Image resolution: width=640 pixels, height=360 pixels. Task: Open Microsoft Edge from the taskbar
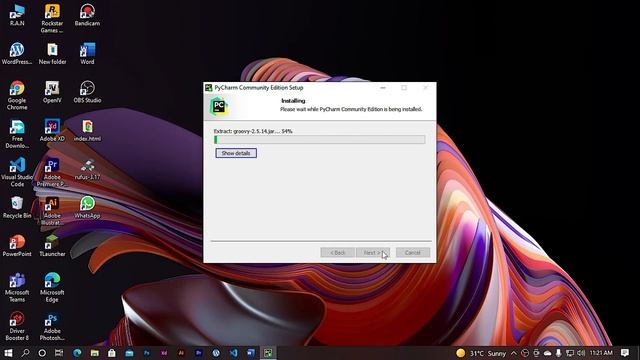(77, 353)
